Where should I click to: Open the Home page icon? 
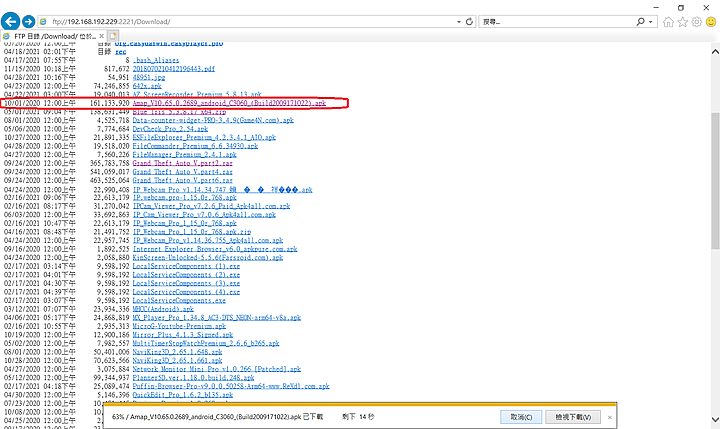point(669,22)
